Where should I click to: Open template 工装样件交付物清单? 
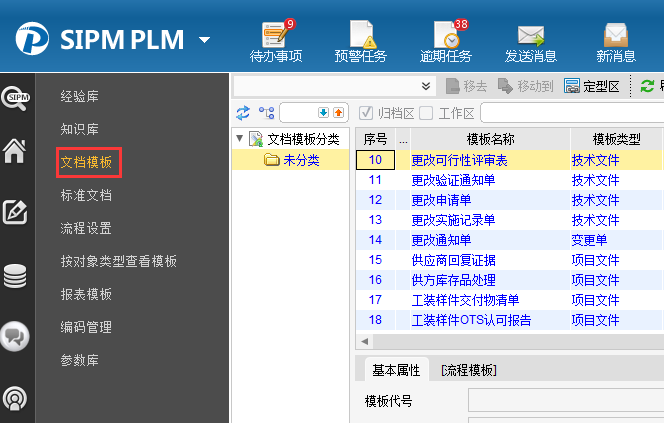465,300
